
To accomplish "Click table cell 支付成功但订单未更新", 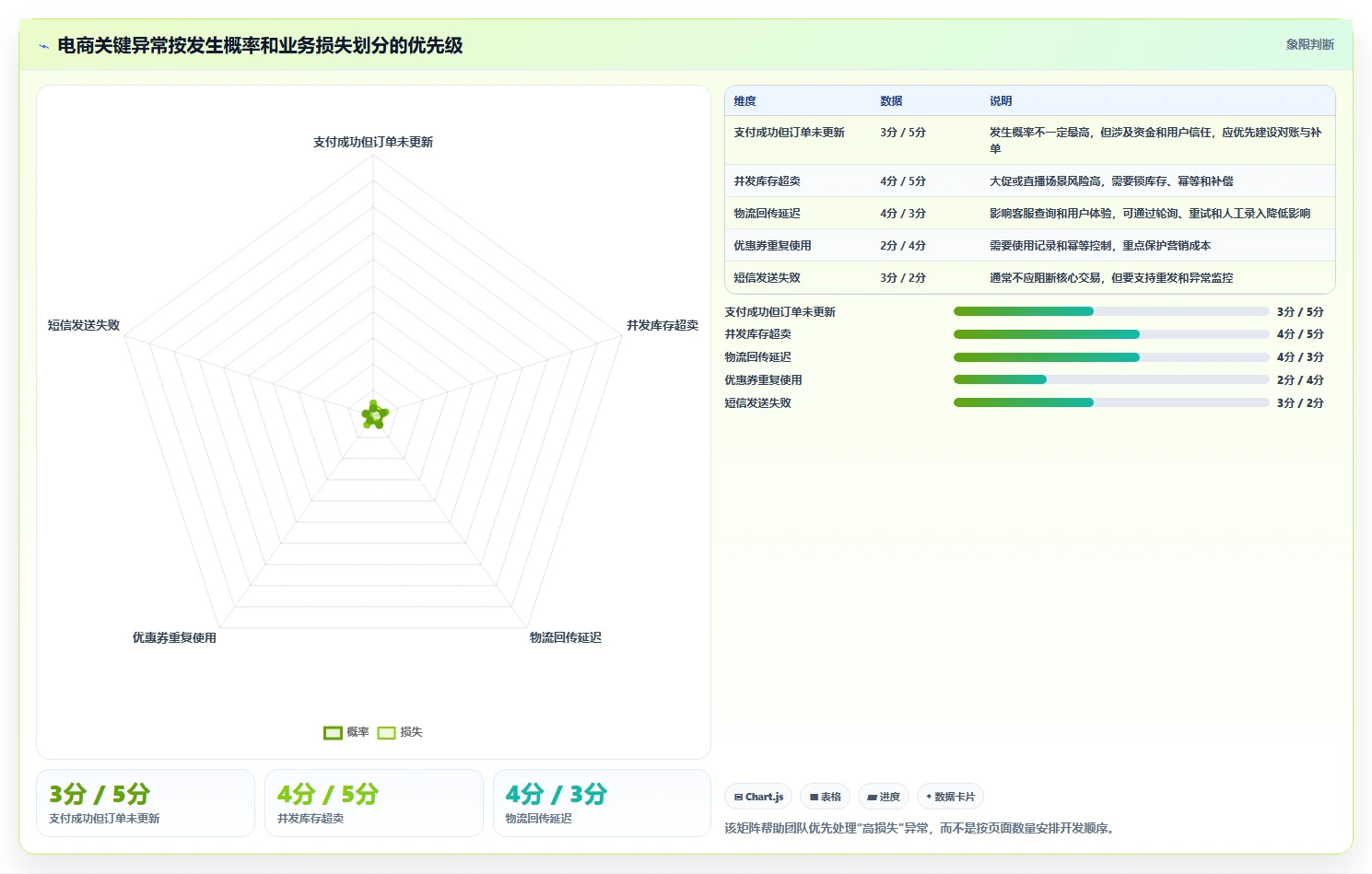I will tap(789, 133).
